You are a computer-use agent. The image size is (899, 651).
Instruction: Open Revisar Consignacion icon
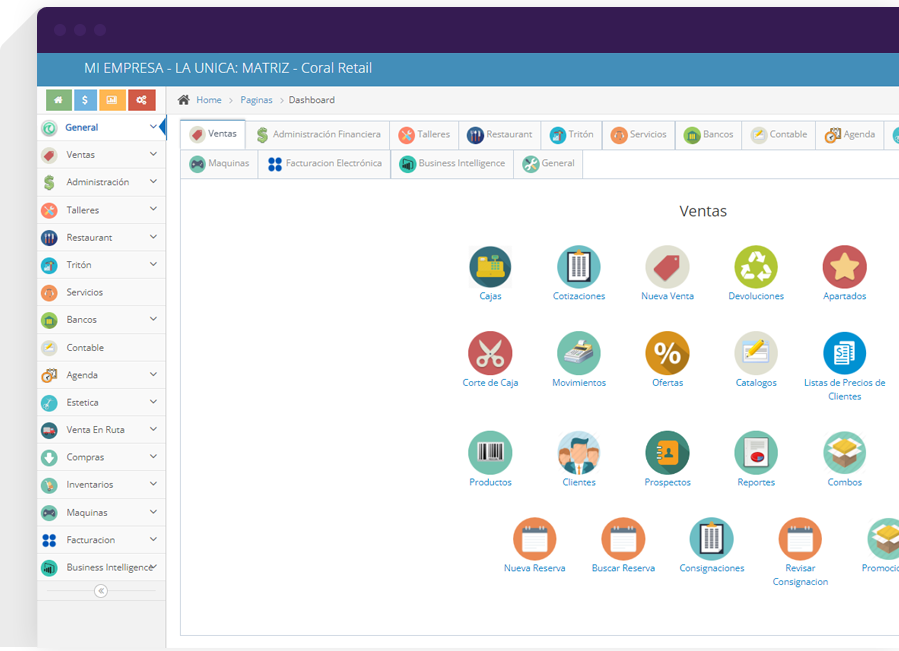coord(800,539)
